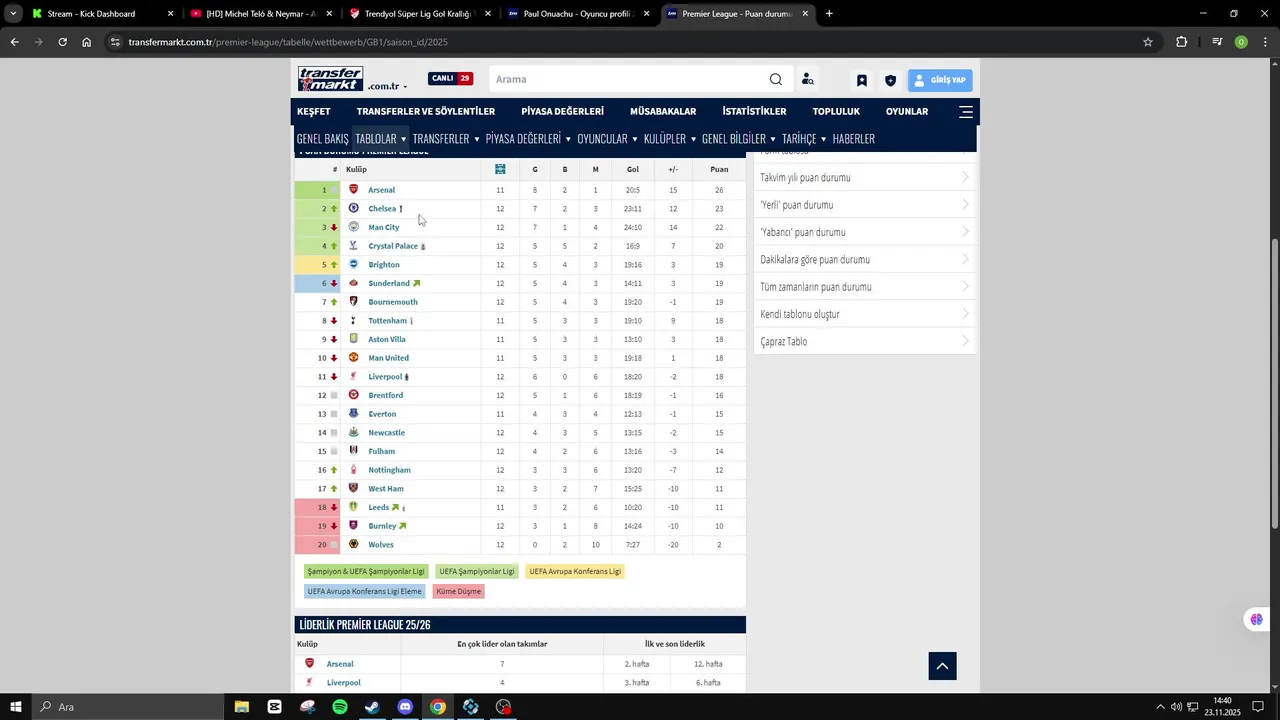Open the MÜSABAKALAR menu
1280x720 pixels.
tap(663, 112)
